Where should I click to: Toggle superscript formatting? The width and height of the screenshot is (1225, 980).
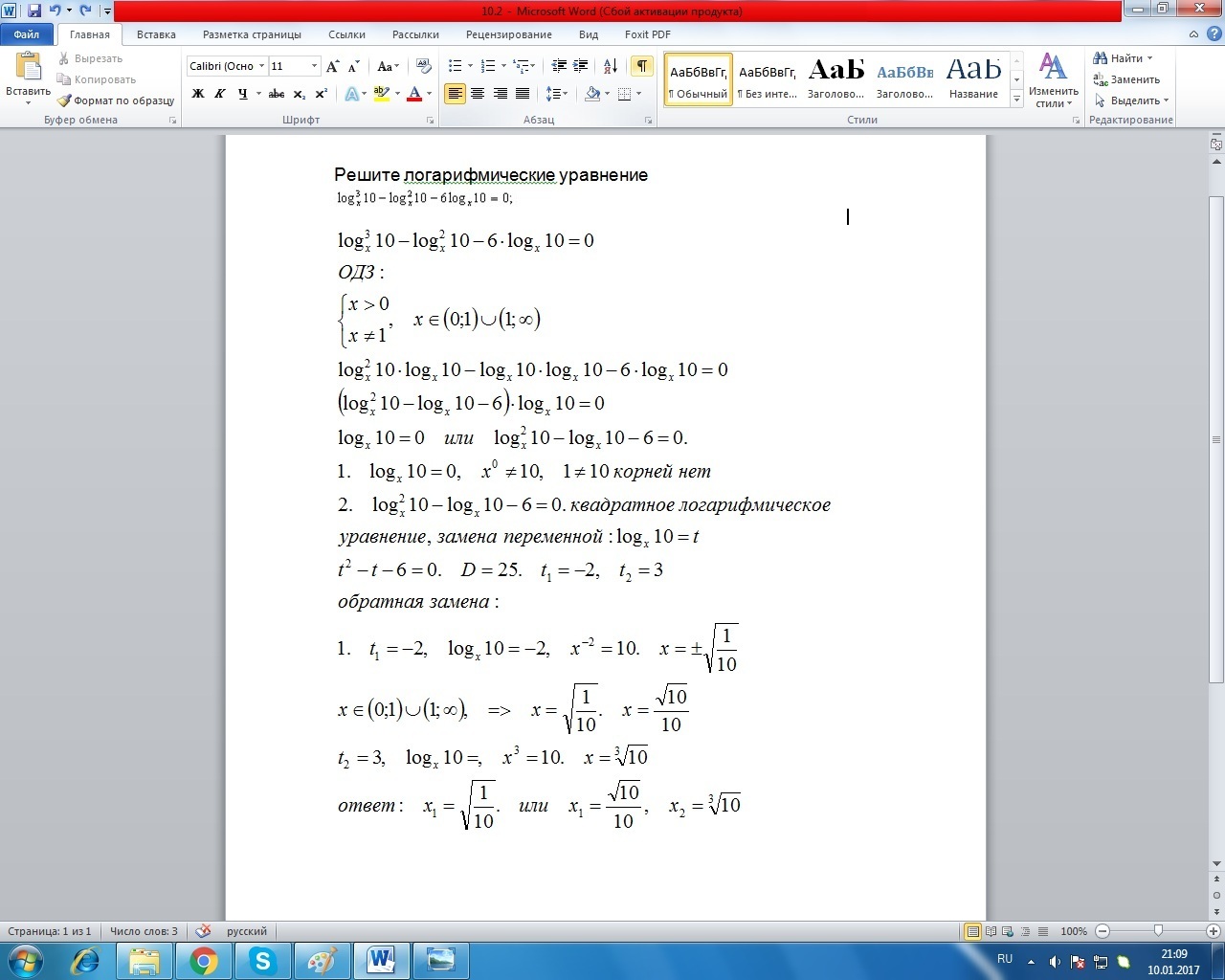(x=322, y=94)
